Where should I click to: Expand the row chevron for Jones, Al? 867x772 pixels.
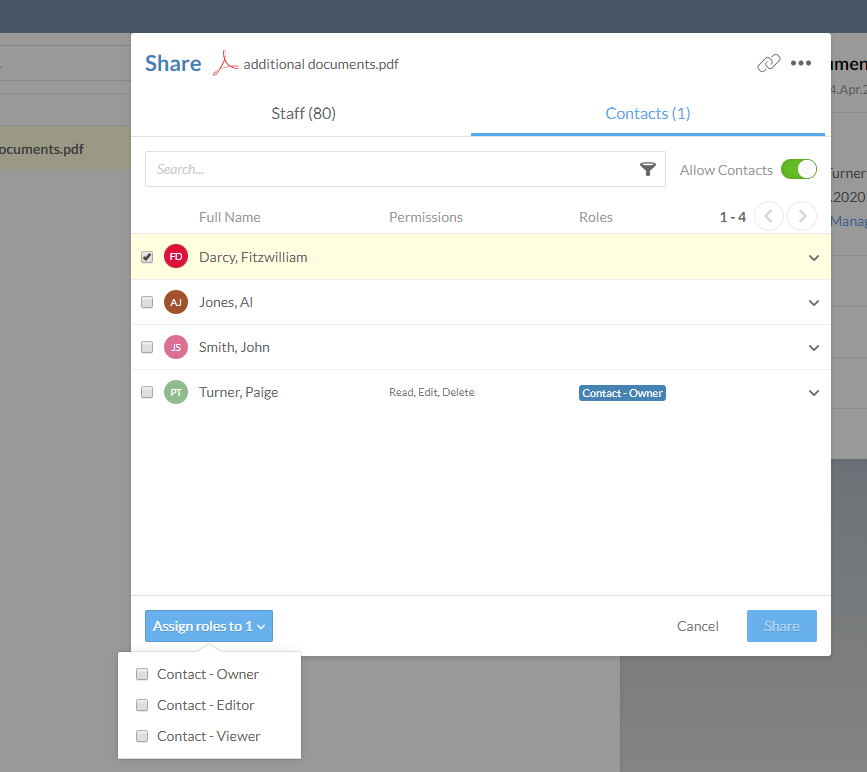pyautogui.click(x=813, y=302)
